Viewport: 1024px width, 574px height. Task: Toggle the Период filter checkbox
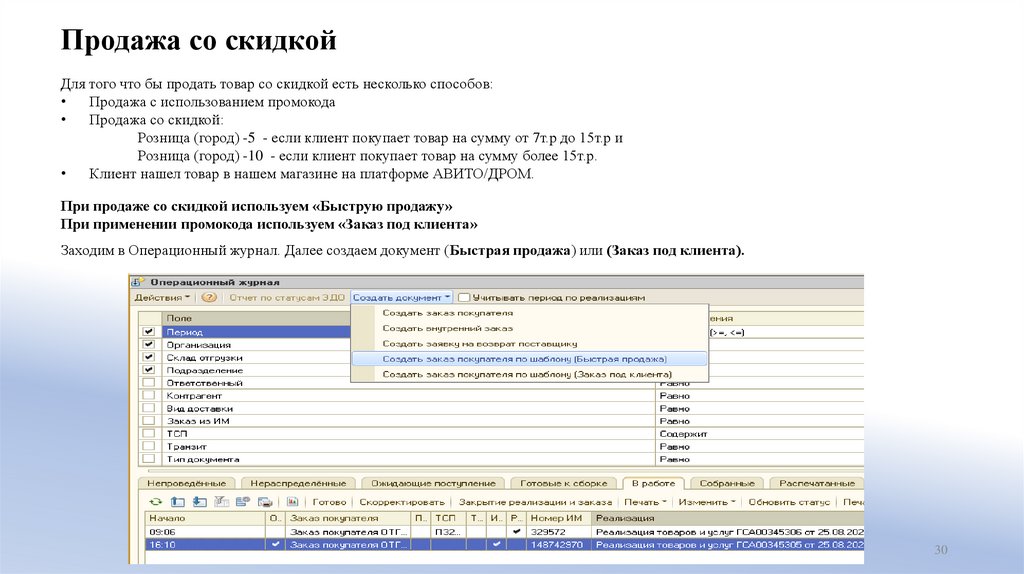(x=149, y=332)
